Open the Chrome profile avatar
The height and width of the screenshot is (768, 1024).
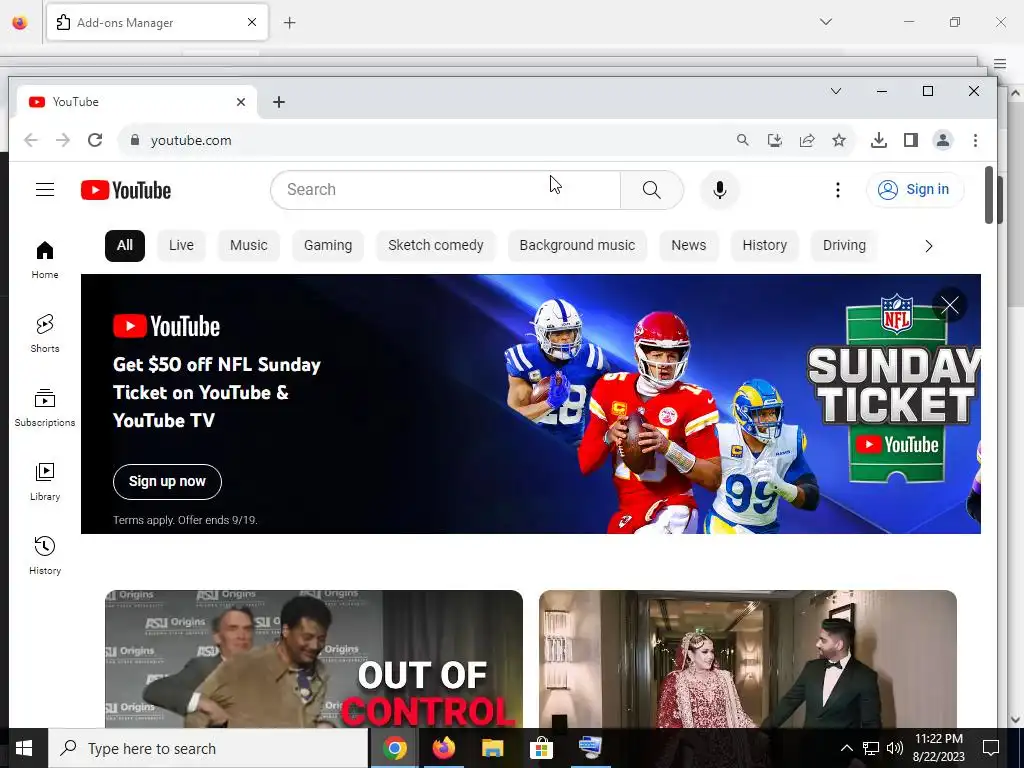(x=943, y=140)
